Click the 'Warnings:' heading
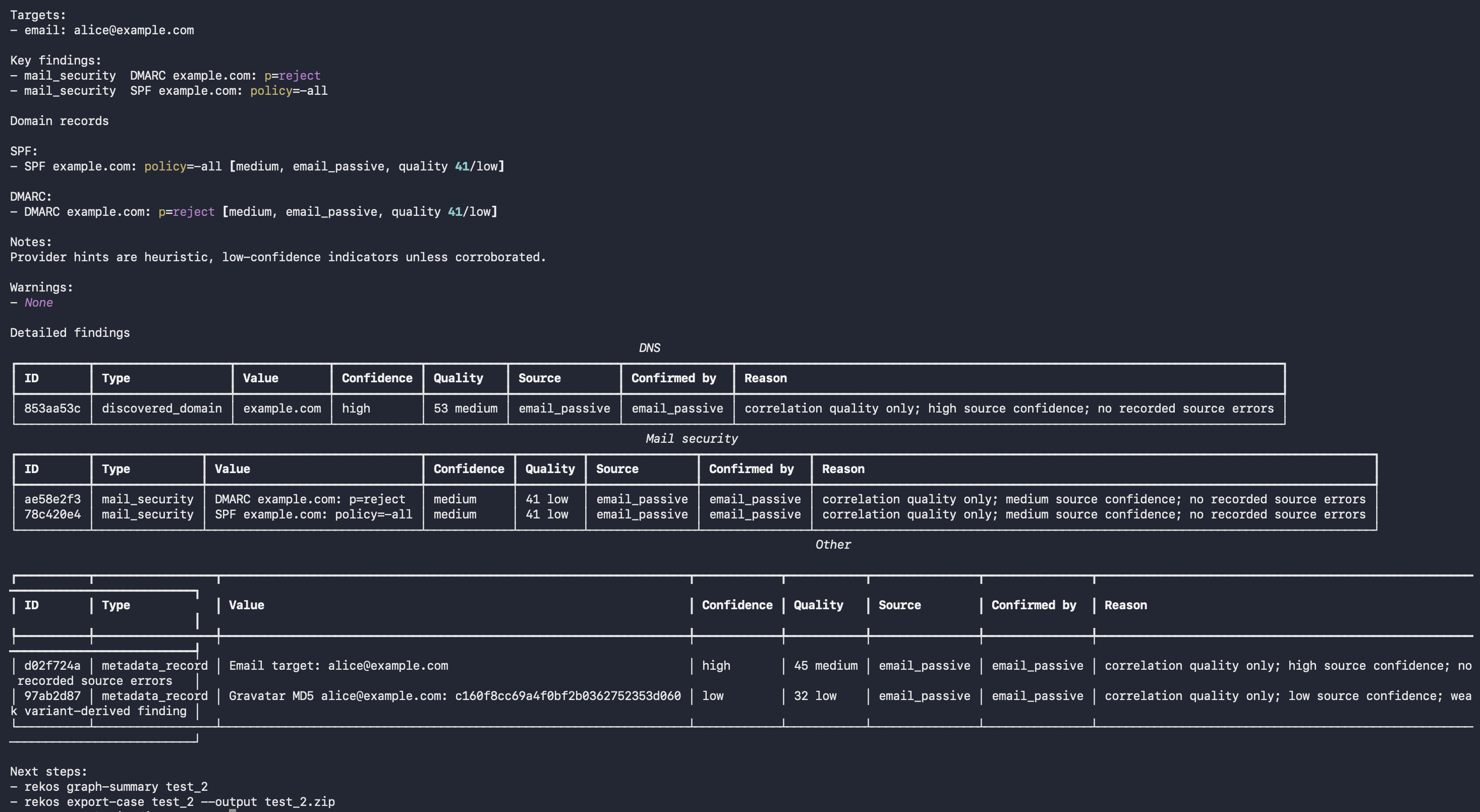This screenshot has height=812, width=1480. pyautogui.click(x=41, y=287)
